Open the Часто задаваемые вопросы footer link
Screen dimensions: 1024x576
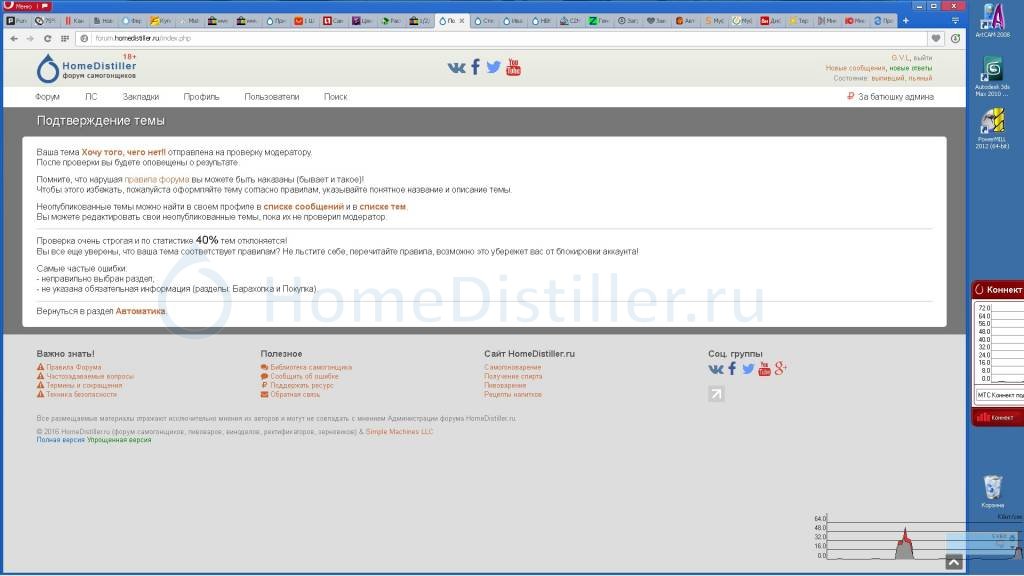[x=89, y=376]
